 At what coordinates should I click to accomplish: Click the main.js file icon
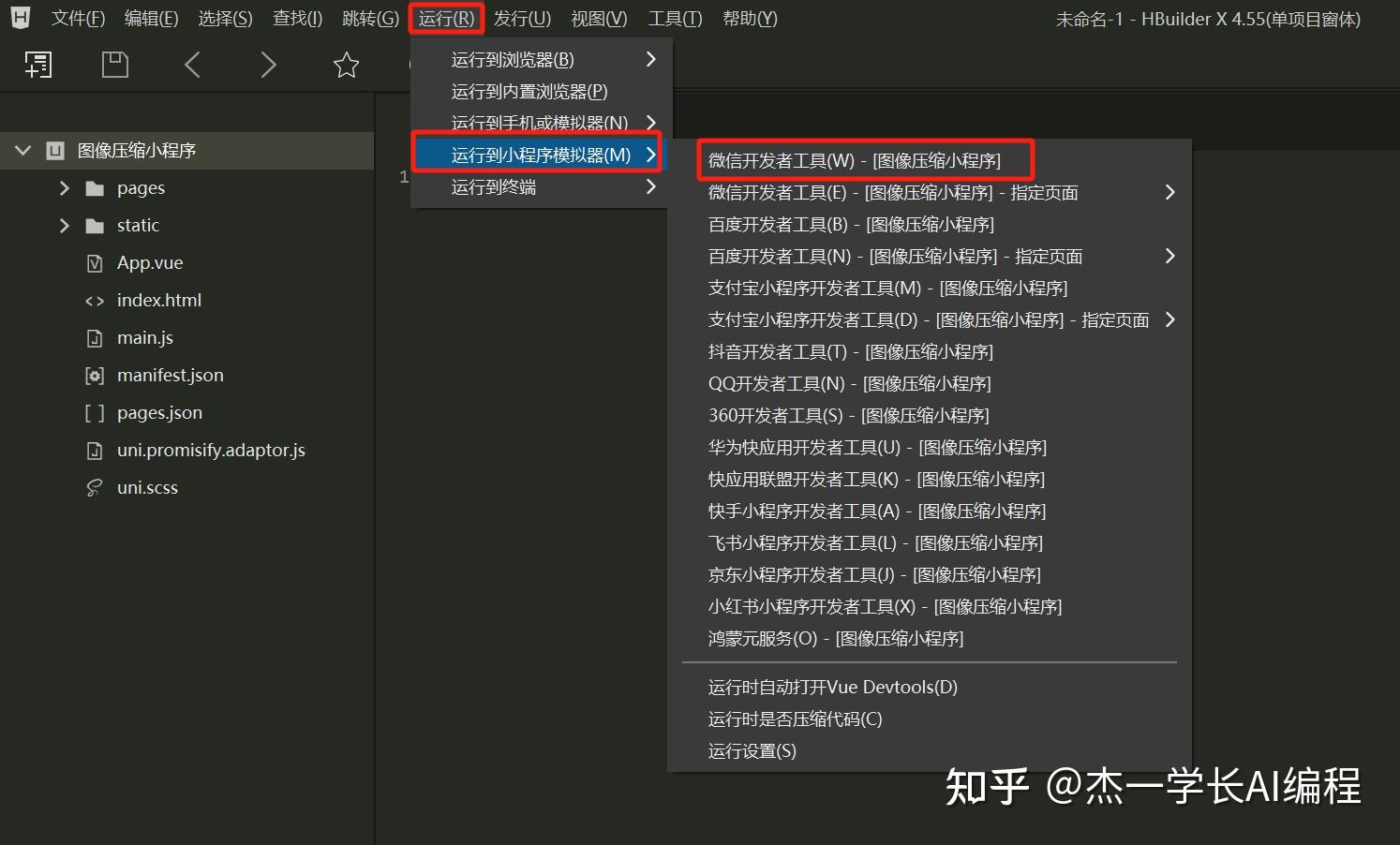pos(95,338)
